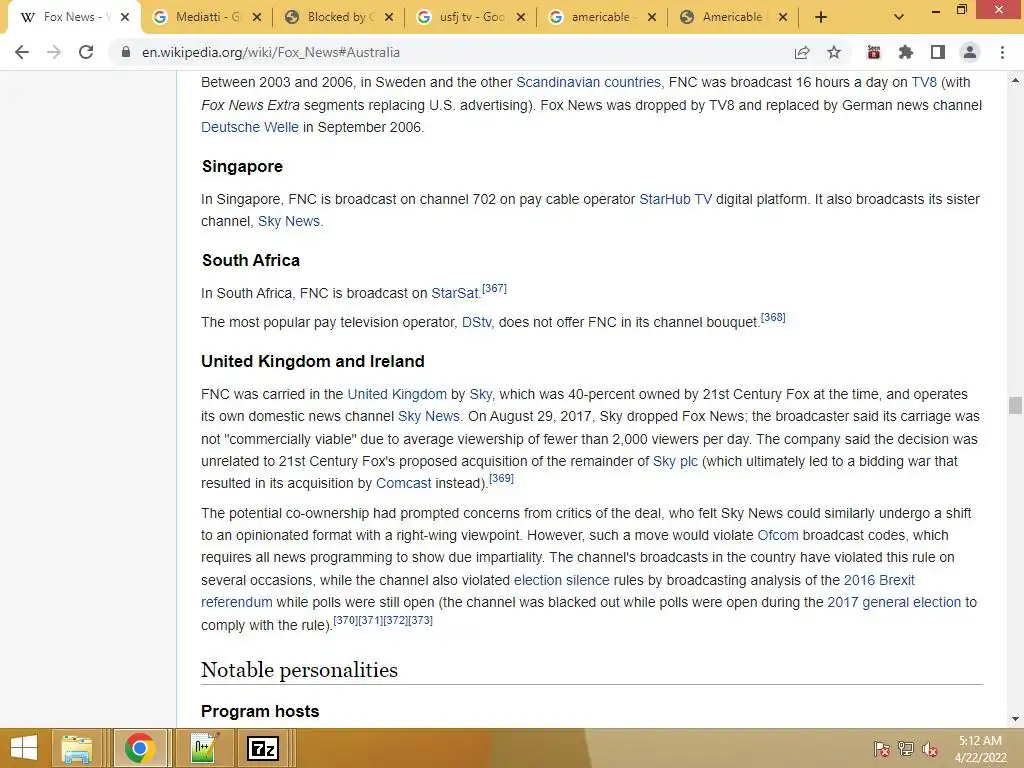Open the Ofcom link
The image size is (1024, 768).
click(x=778, y=536)
